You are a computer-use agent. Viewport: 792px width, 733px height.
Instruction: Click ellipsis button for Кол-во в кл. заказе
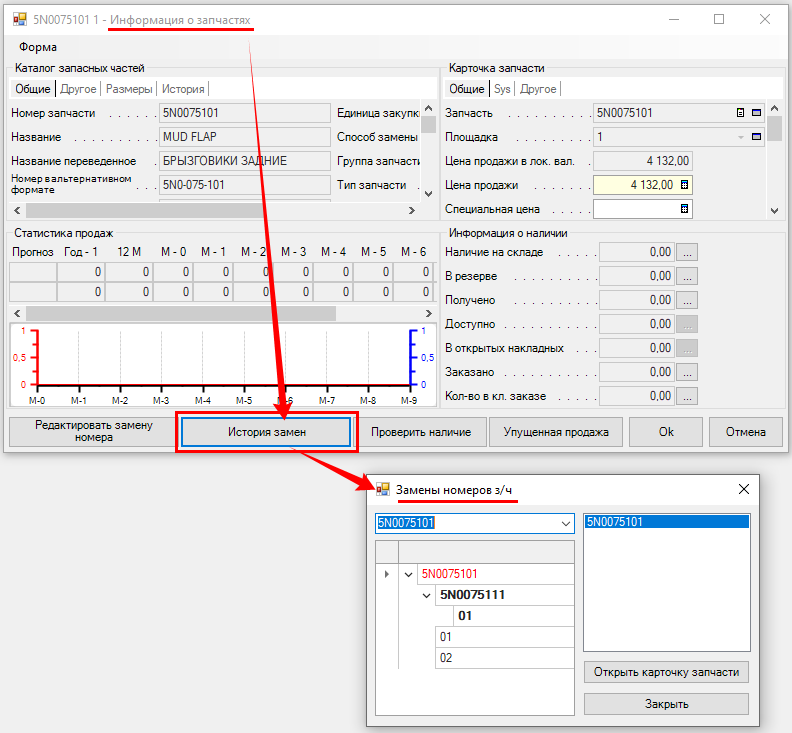pyautogui.click(x=687, y=396)
